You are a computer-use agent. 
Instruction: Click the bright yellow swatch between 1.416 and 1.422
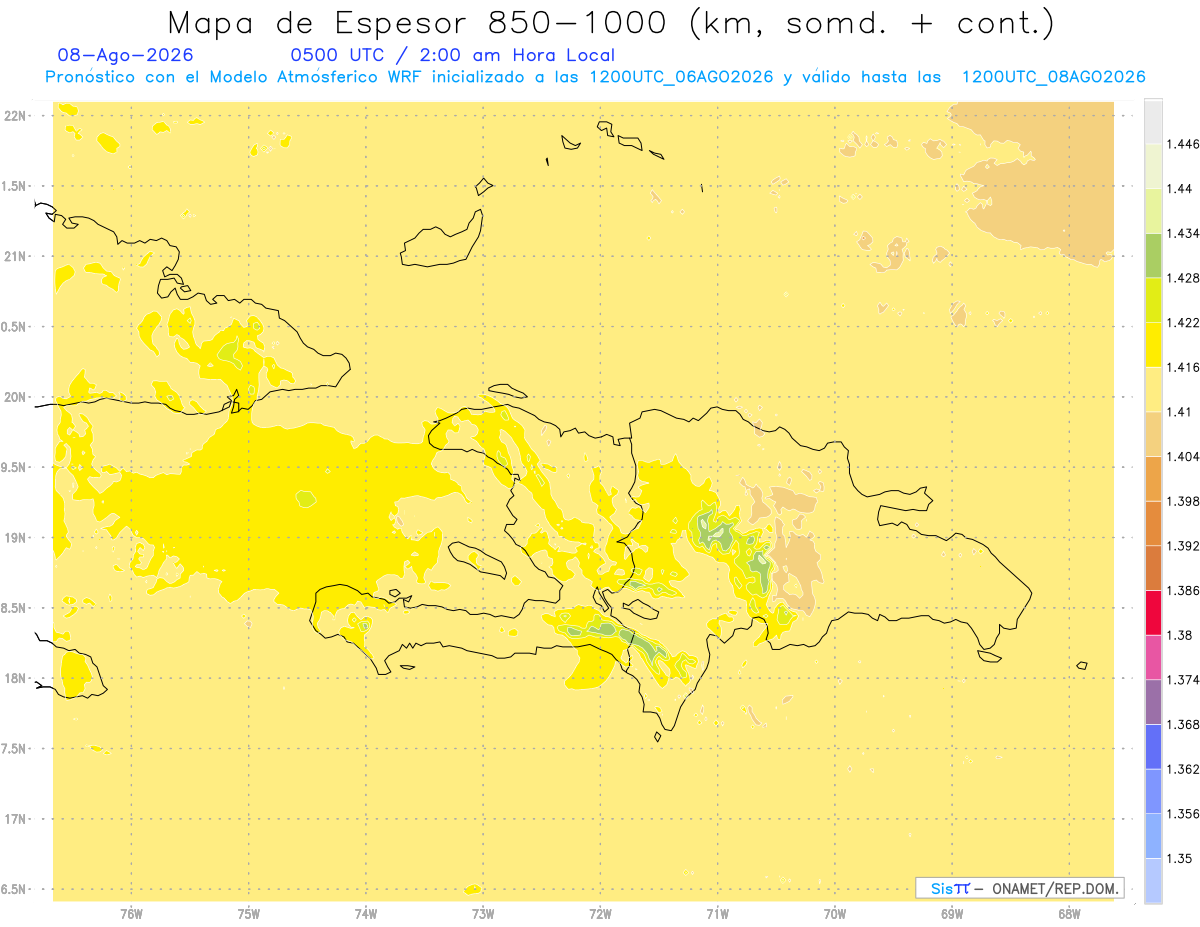1153,344
